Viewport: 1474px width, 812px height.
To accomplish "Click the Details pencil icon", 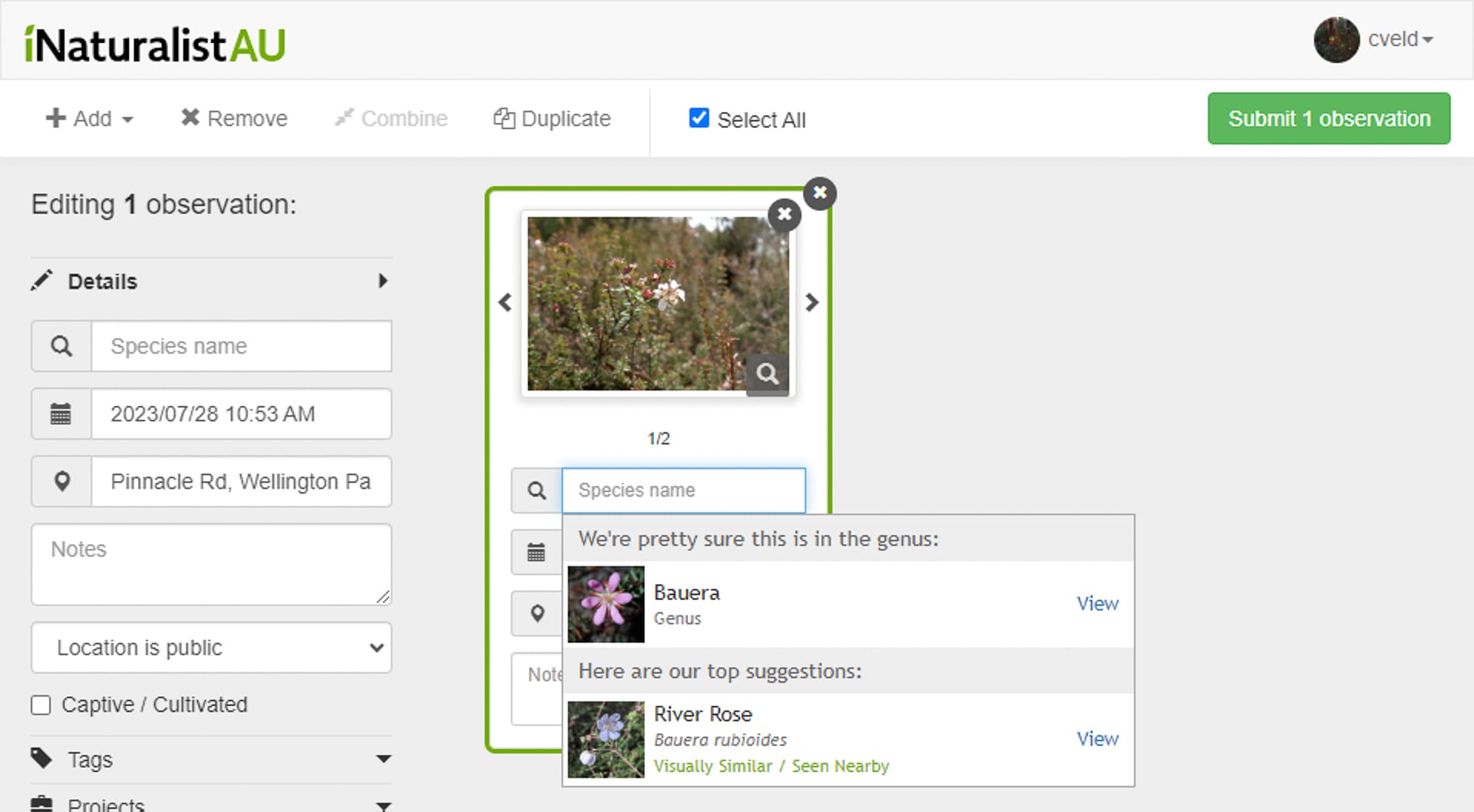I will coord(43,280).
